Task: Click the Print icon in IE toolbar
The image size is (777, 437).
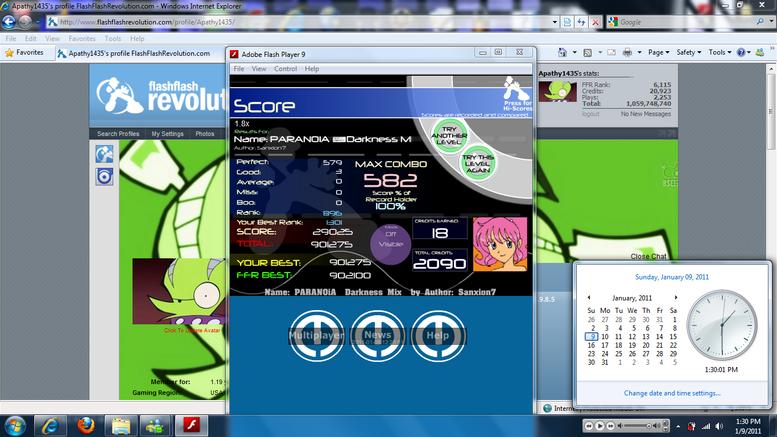Action: [x=627, y=52]
